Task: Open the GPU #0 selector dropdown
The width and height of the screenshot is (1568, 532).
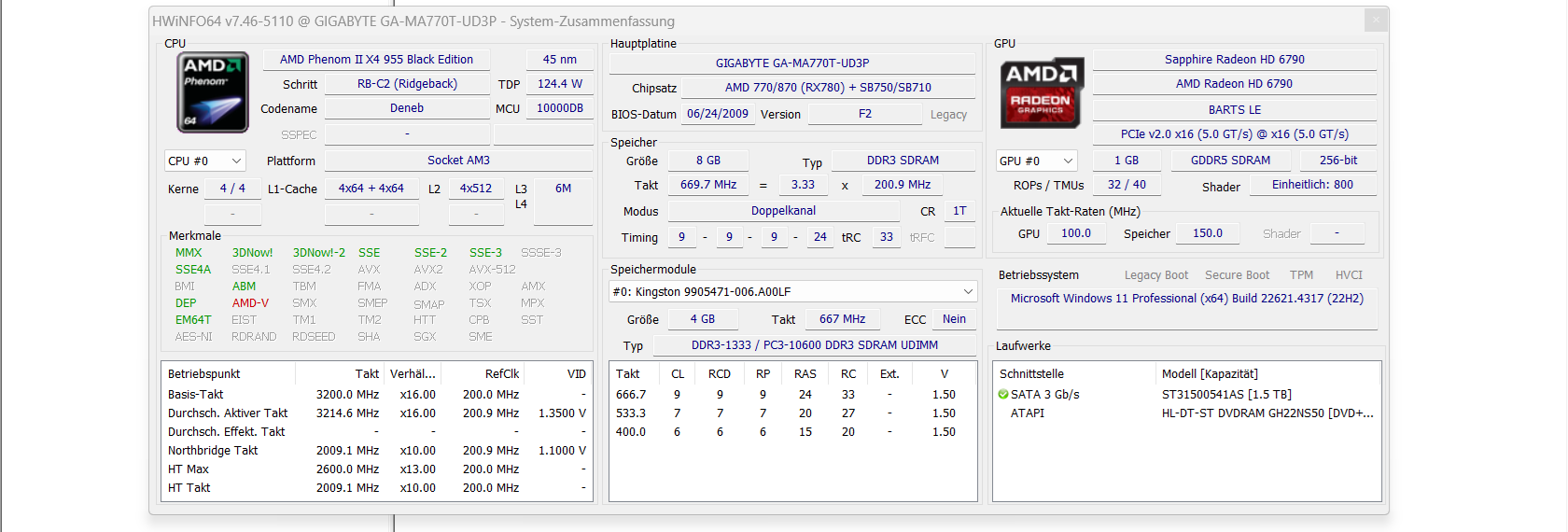Action: tap(1037, 161)
